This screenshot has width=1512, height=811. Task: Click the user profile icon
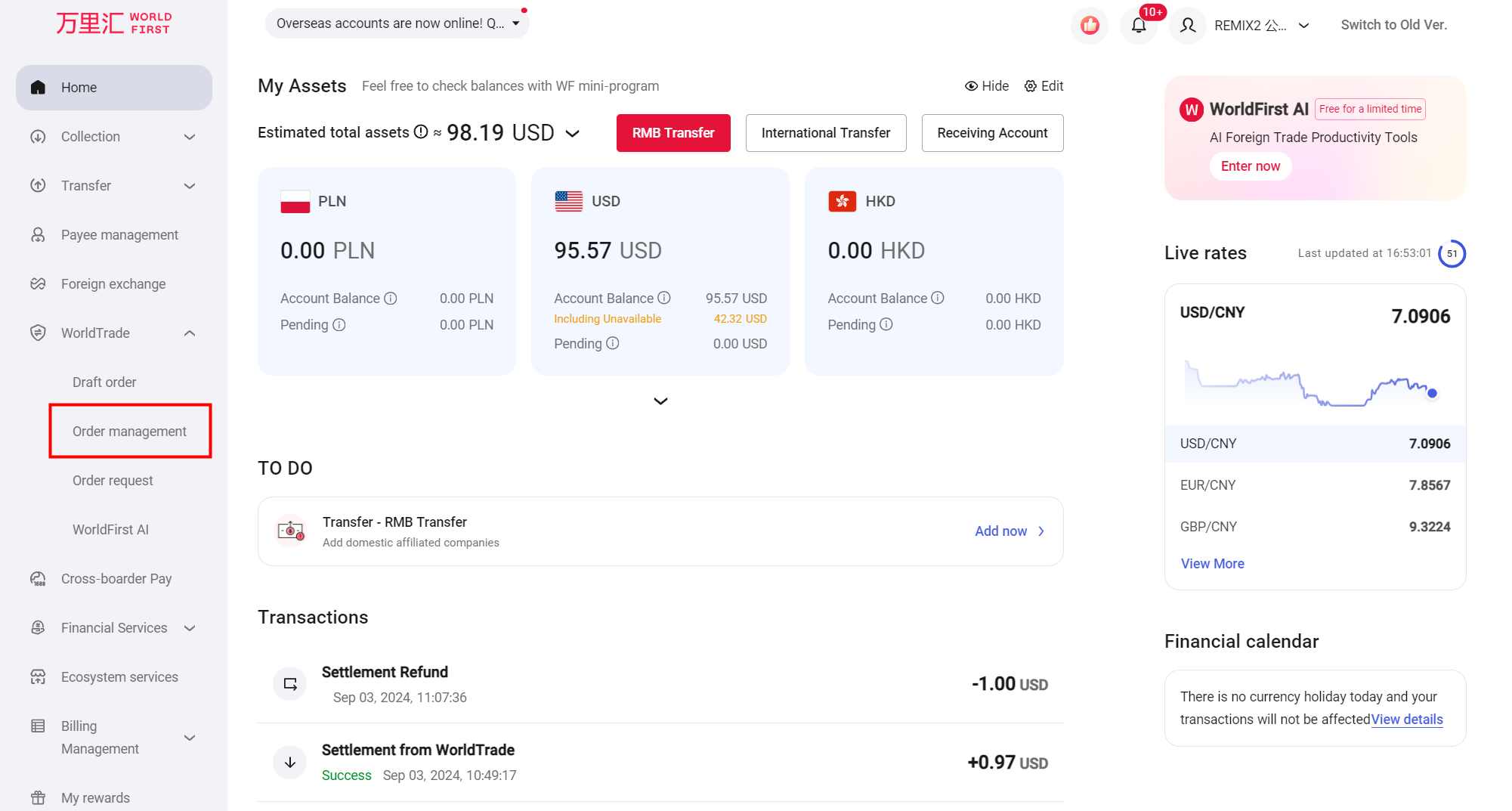(1187, 25)
